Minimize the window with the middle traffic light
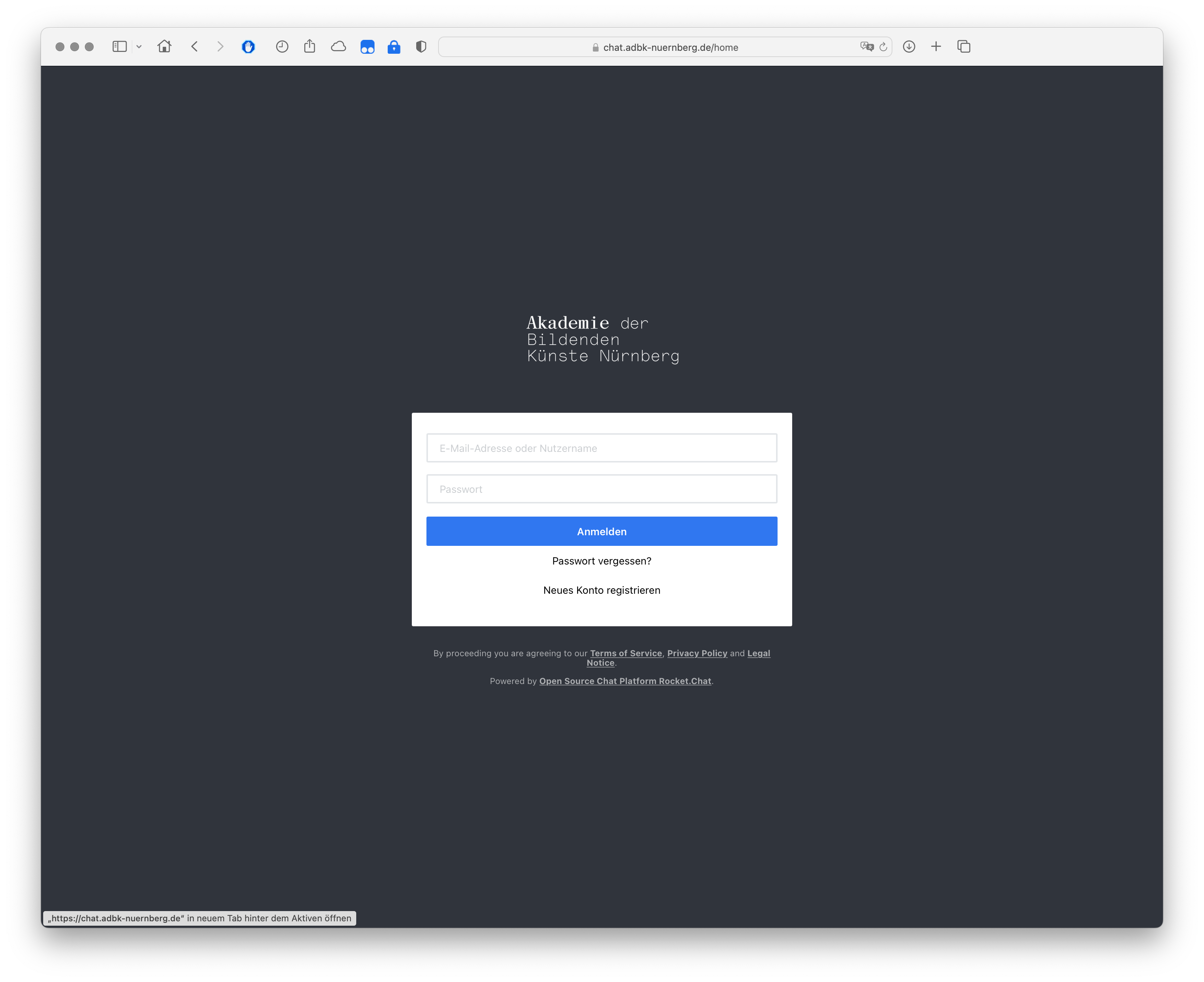The image size is (1204, 982). (x=75, y=47)
